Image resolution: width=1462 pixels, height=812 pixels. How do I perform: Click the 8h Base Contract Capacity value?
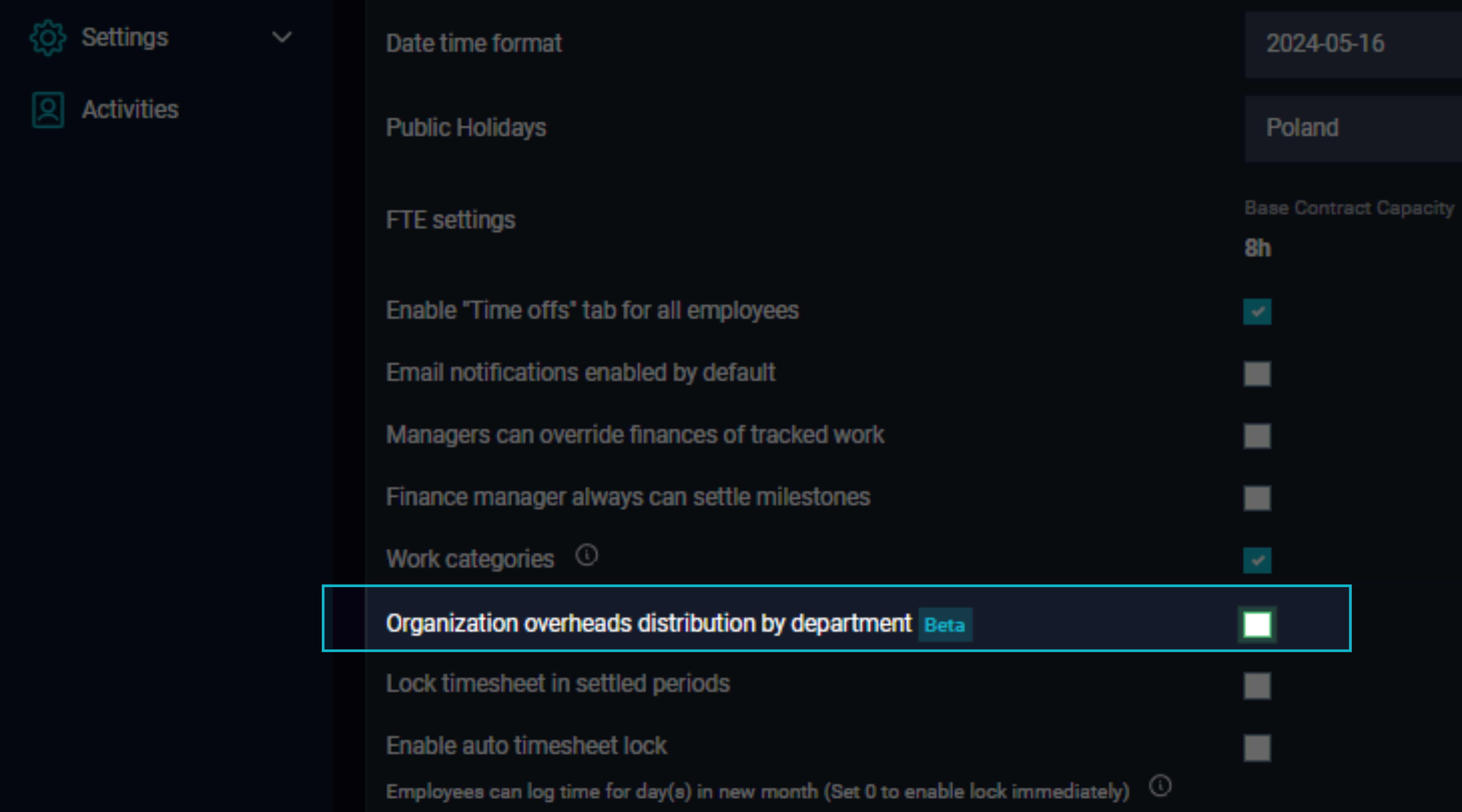pyautogui.click(x=1258, y=249)
